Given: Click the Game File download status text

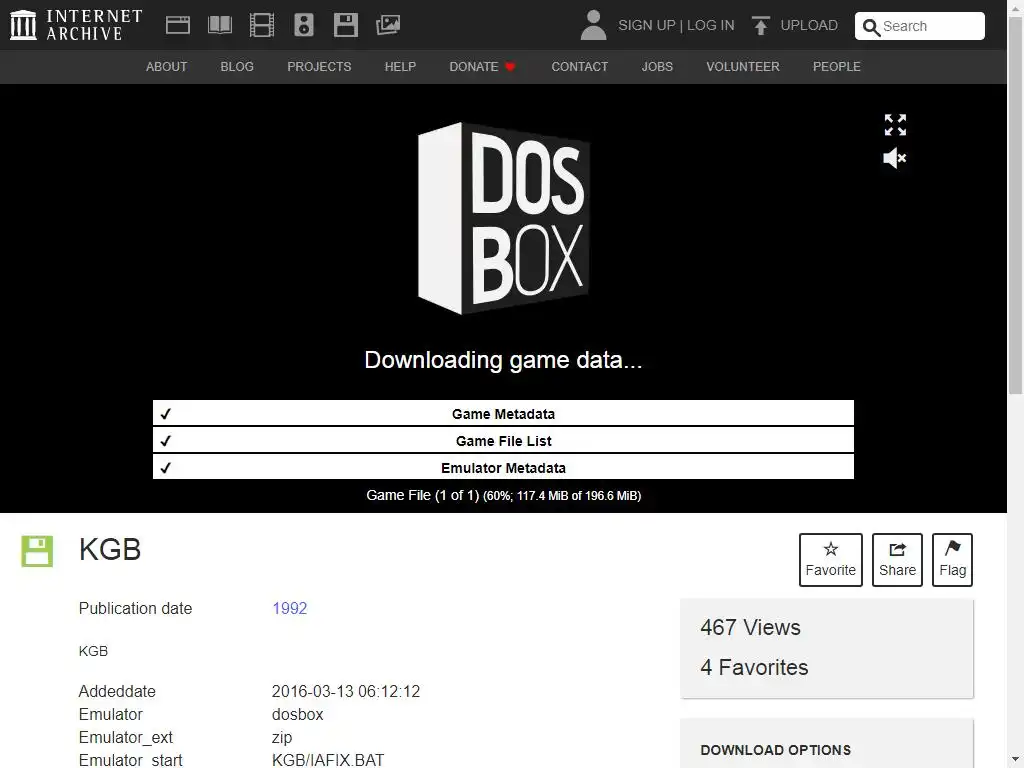Looking at the screenshot, I should pos(504,496).
